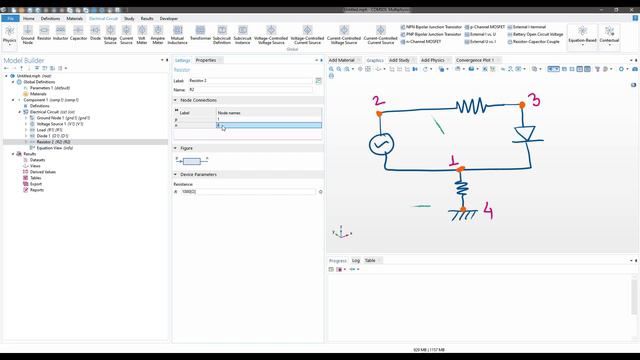Select Parameters 1 in Model Builder

pyautogui.click(x=49, y=88)
